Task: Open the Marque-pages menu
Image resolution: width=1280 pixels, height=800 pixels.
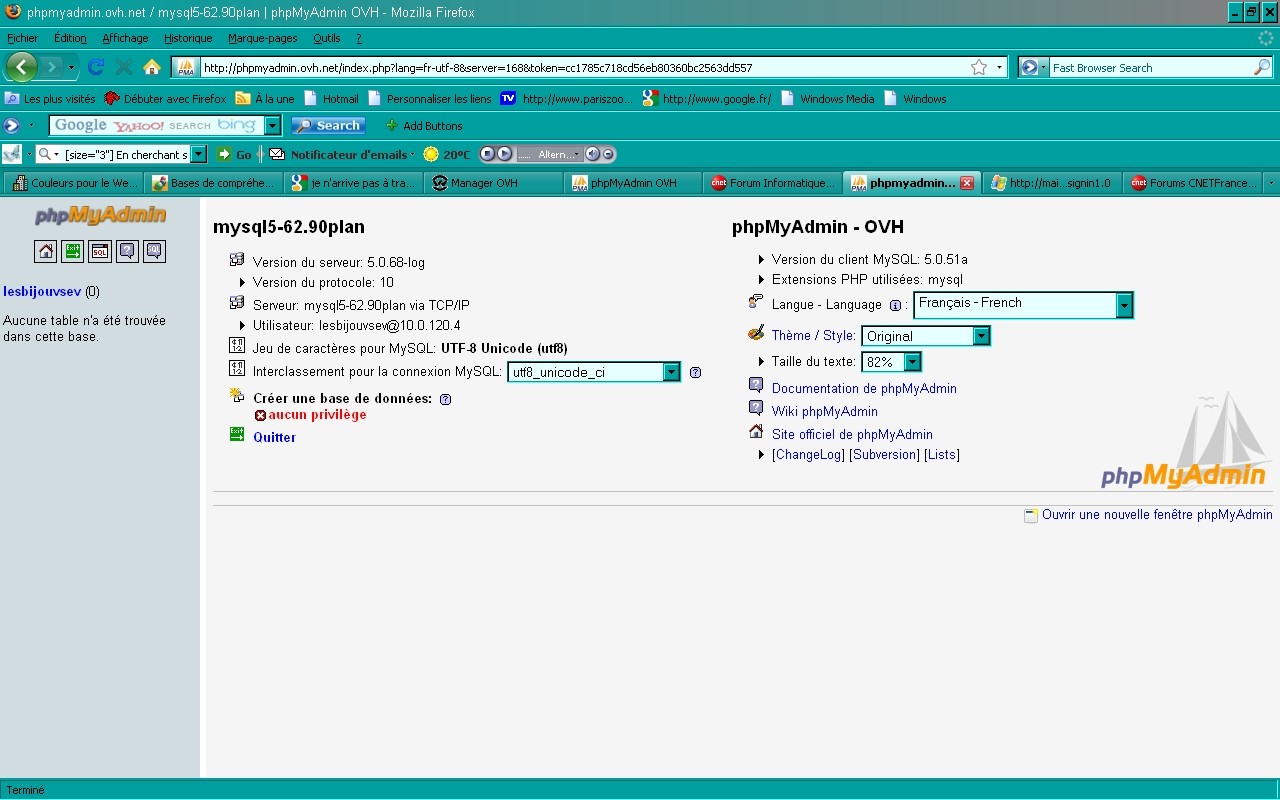Action: tap(263, 38)
